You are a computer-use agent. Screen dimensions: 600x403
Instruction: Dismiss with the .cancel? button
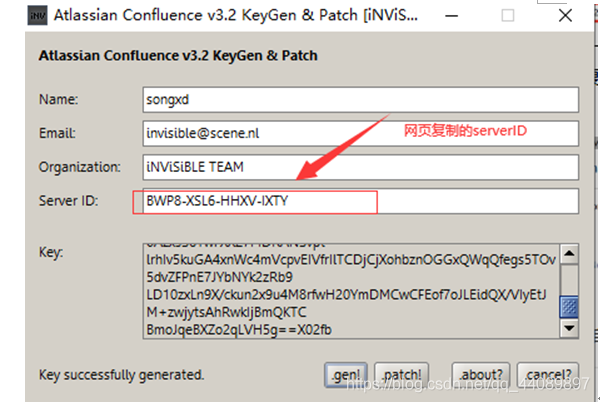(x=548, y=375)
